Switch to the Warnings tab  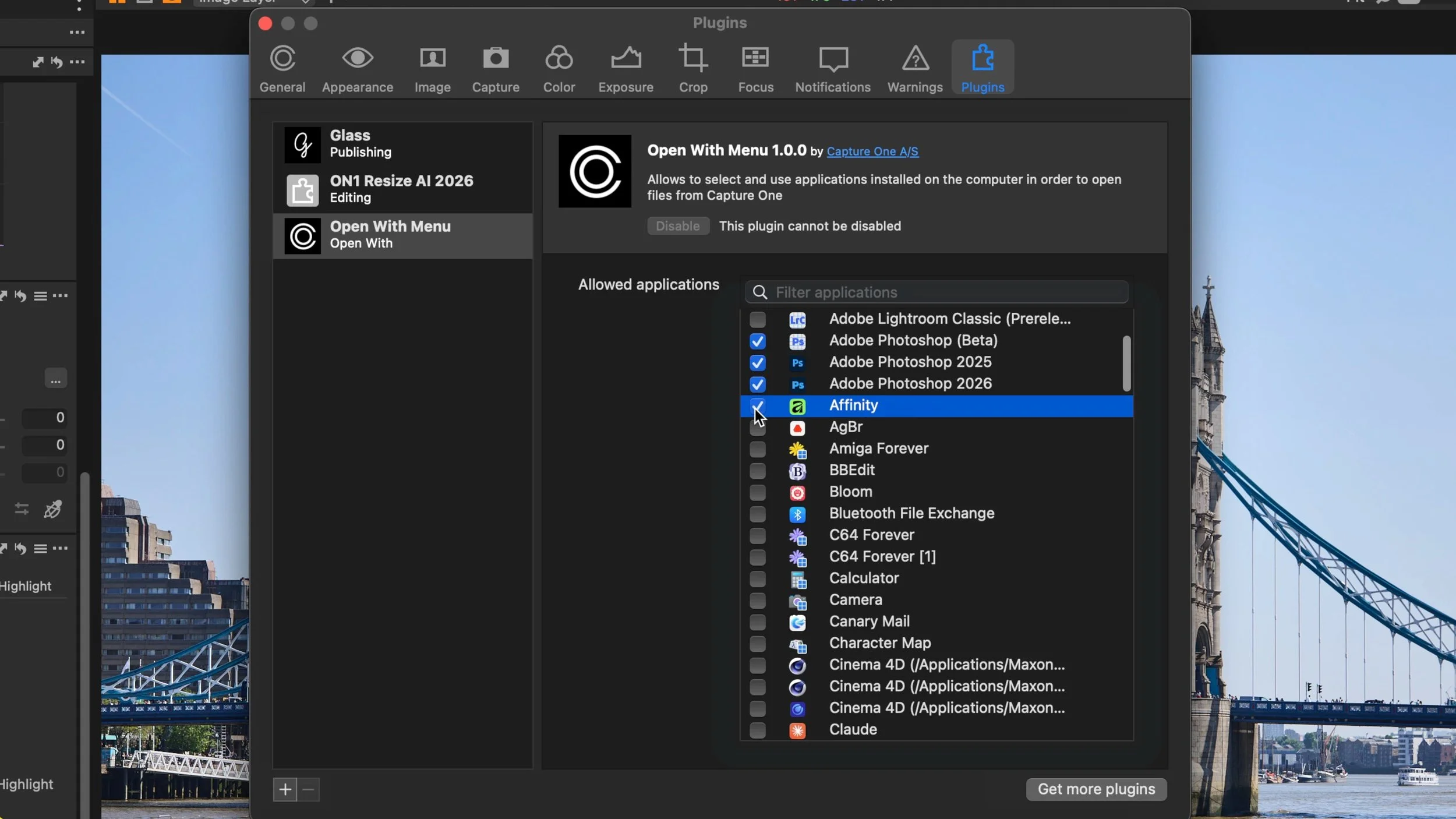[x=915, y=68]
